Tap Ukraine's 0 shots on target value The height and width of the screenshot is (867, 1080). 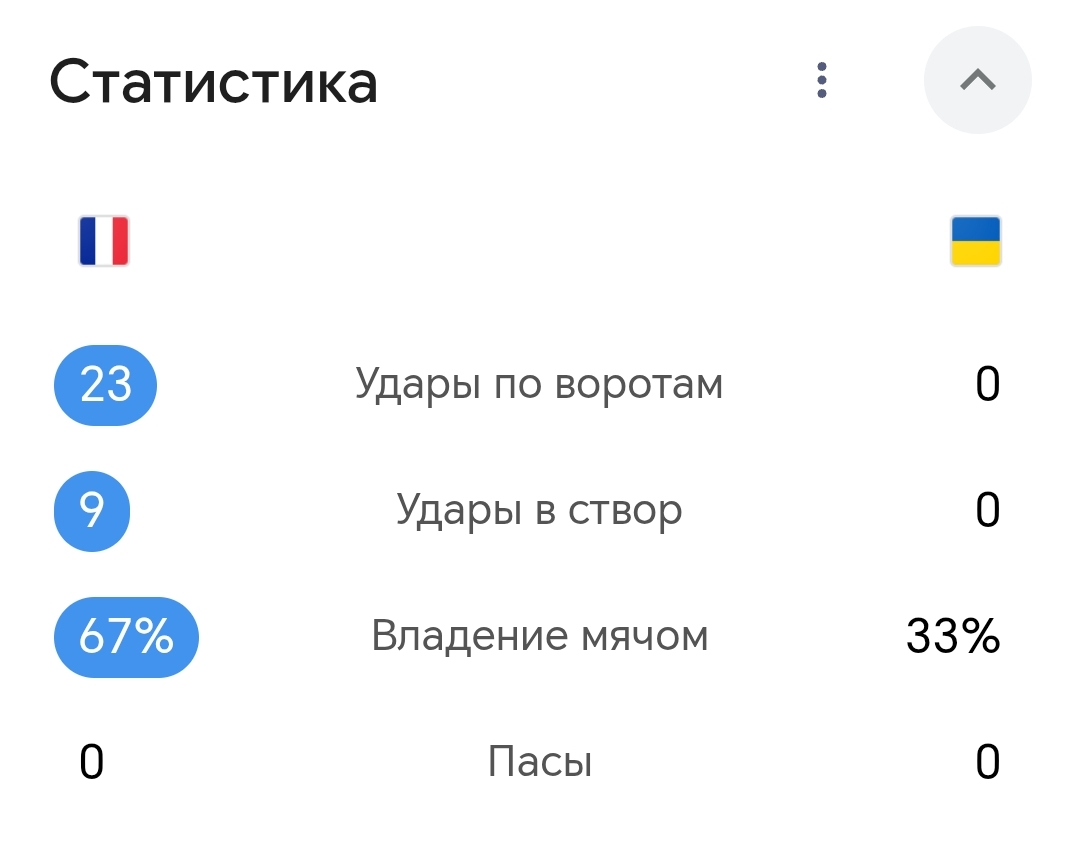click(x=988, y=510)
